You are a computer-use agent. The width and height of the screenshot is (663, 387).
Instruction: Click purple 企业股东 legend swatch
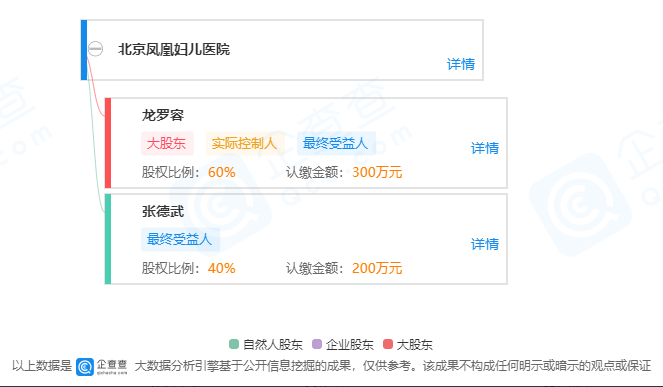tap(317, 344)
